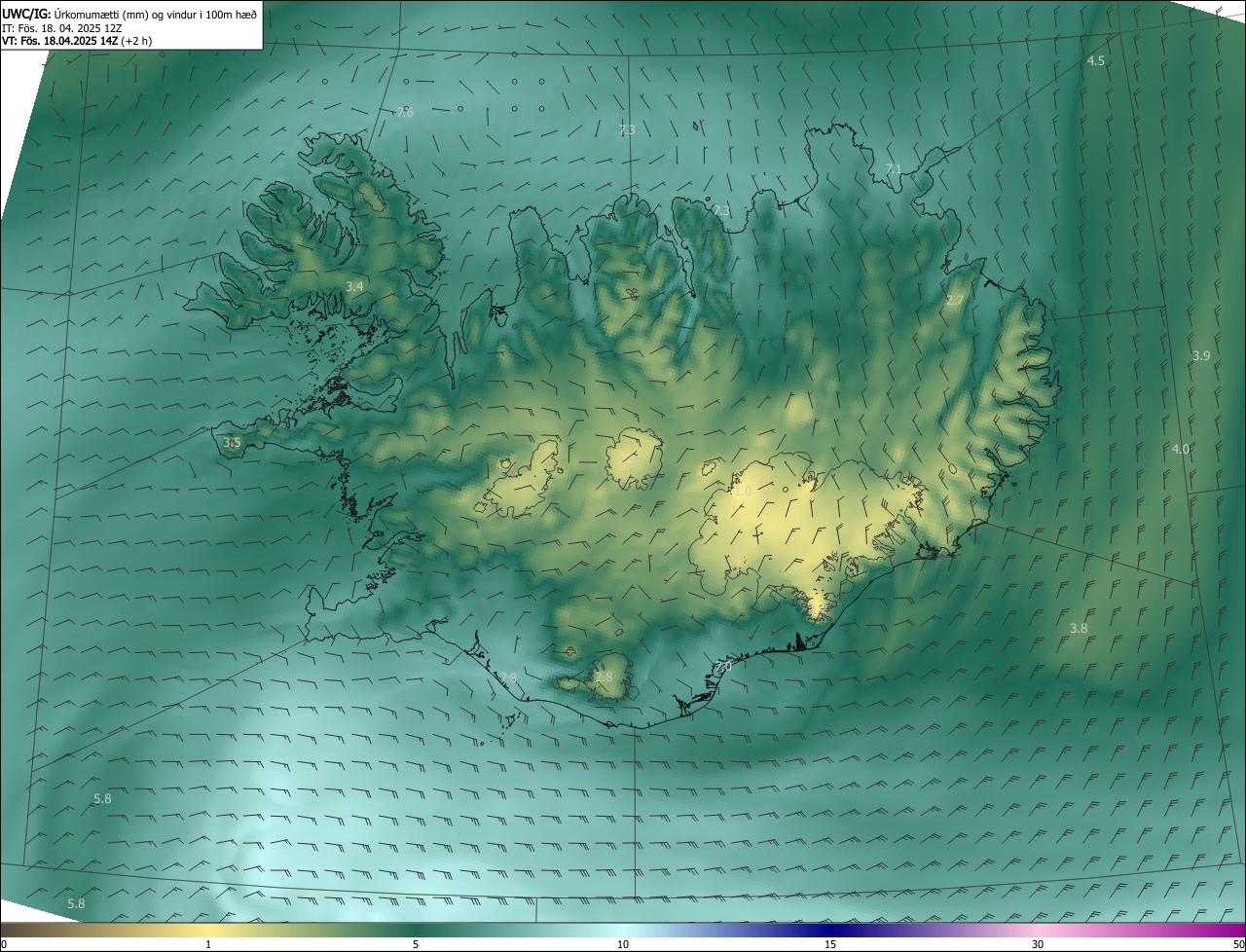Click the 1.0 label on central glacier
Image resolution: width=1246 pixels, height=952 pixels.
click(x=742, y=493)
